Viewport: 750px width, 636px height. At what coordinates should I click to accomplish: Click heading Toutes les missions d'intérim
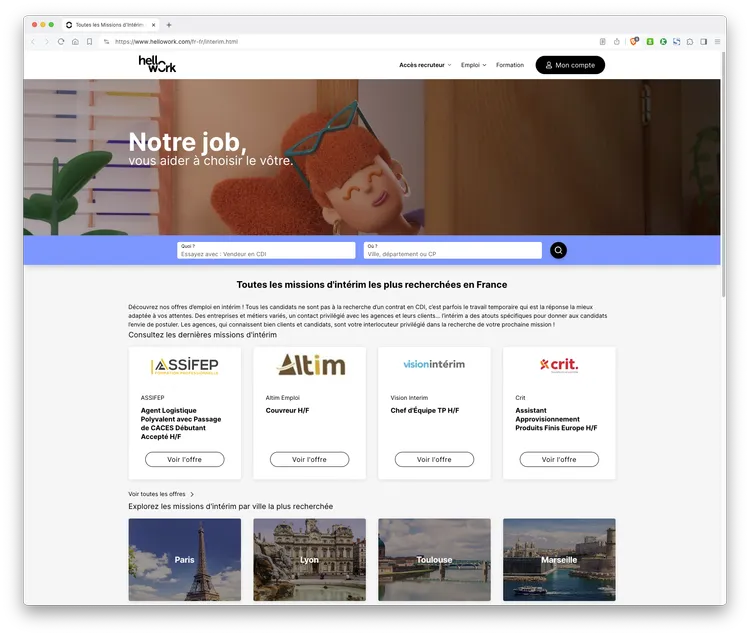(x=372, y=285)
